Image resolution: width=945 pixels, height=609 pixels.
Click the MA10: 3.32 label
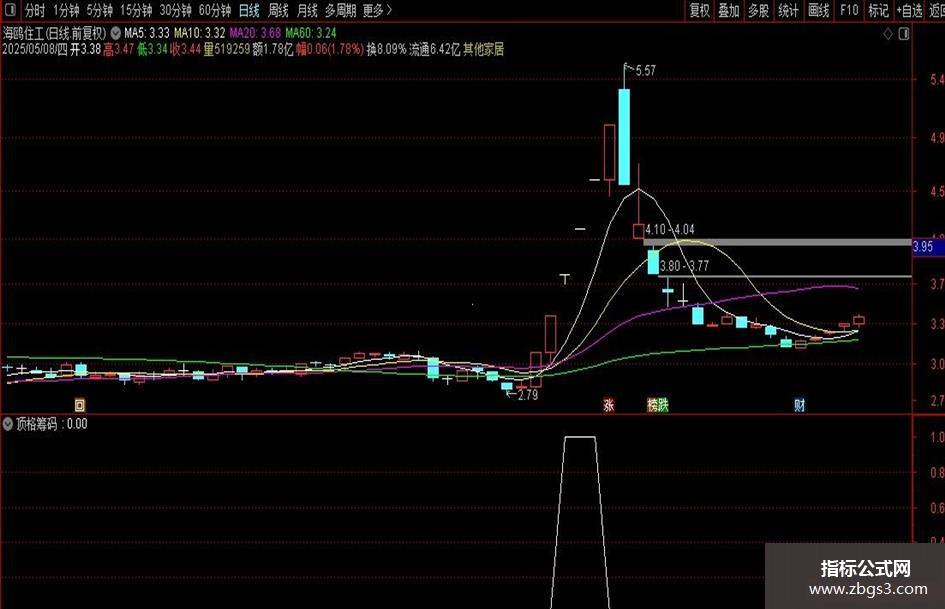pos(199,33)
